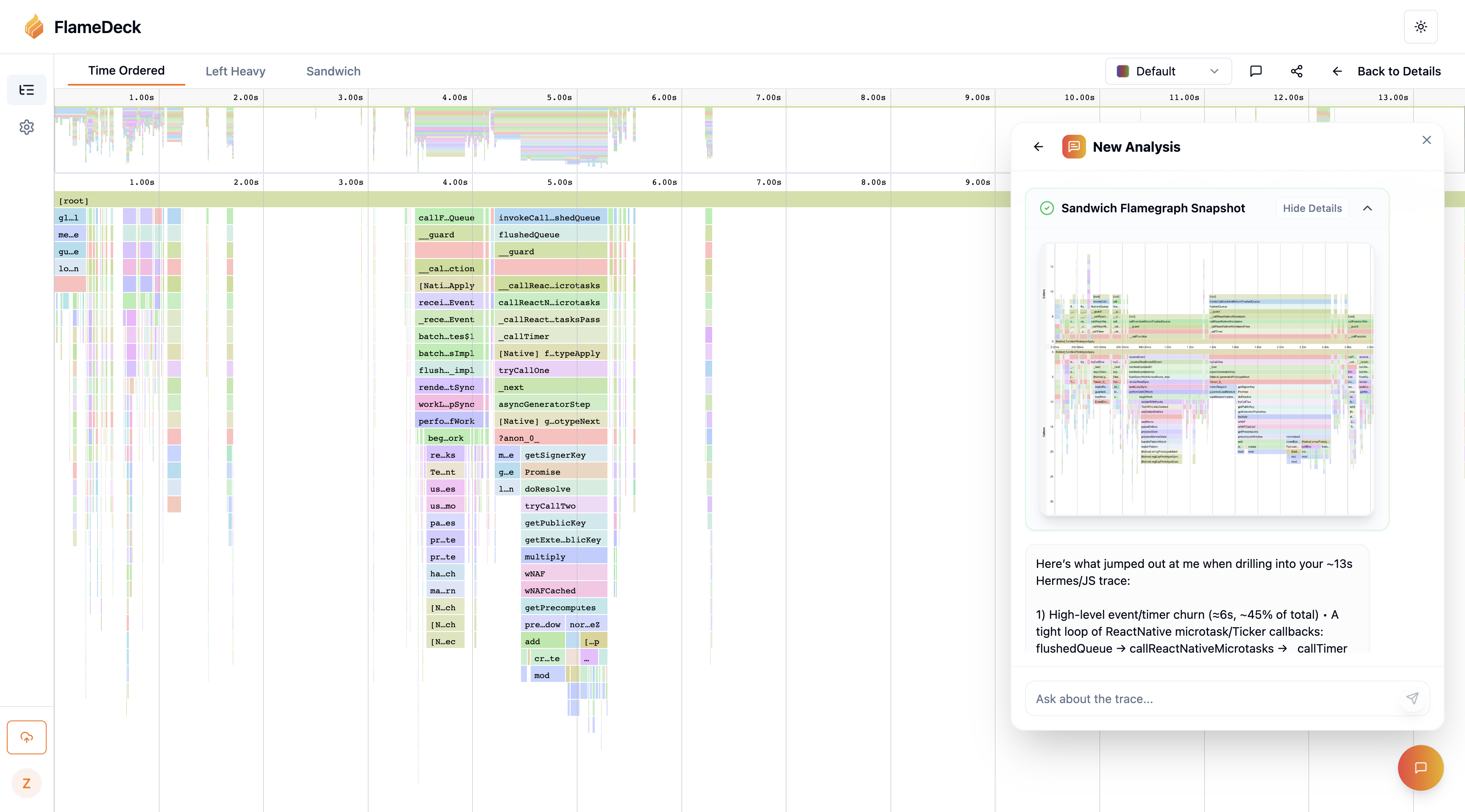The width and height of the screenshot is (1465, 812).
Task: Open the comments icon in toolbar
Action: pyautogui.click(x=1256, y=71)
